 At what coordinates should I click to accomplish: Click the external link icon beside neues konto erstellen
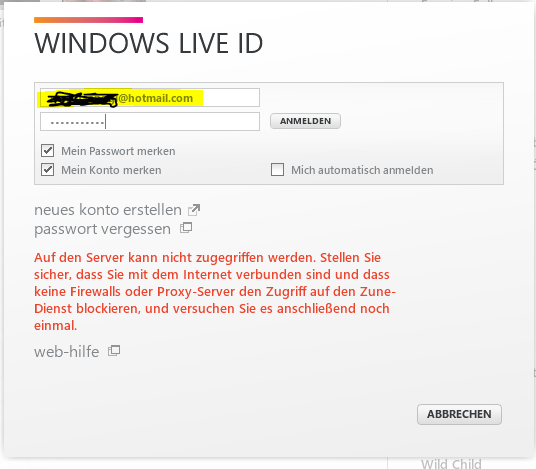point(194,210)
